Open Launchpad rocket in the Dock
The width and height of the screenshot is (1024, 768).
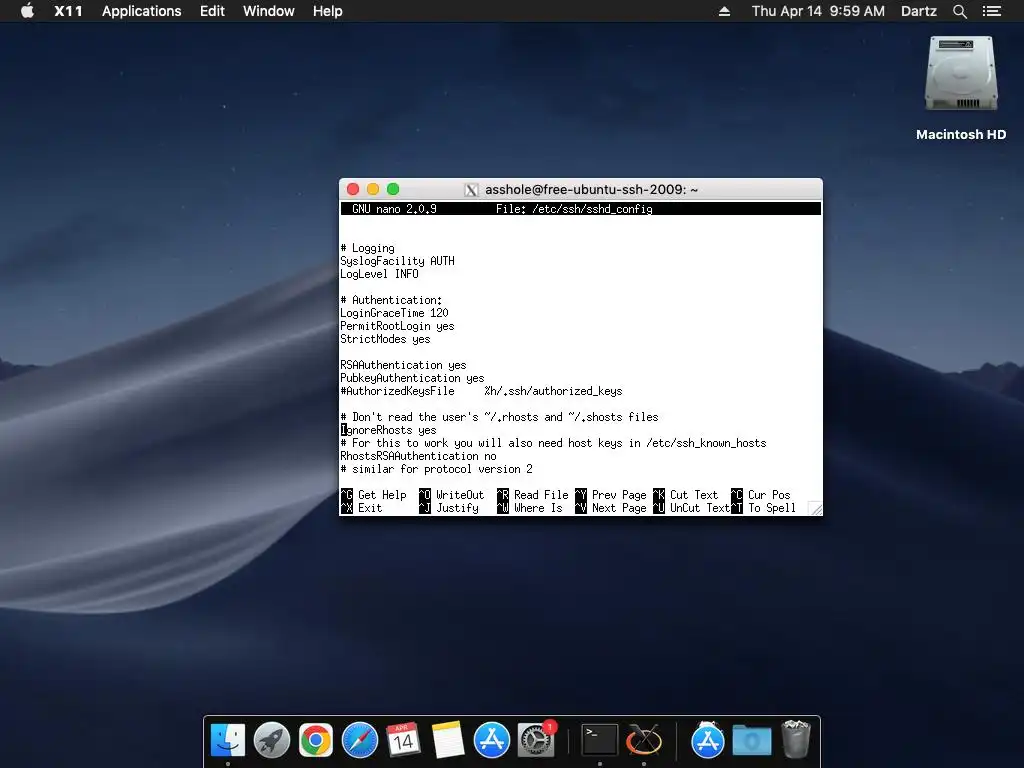[272, 740]
